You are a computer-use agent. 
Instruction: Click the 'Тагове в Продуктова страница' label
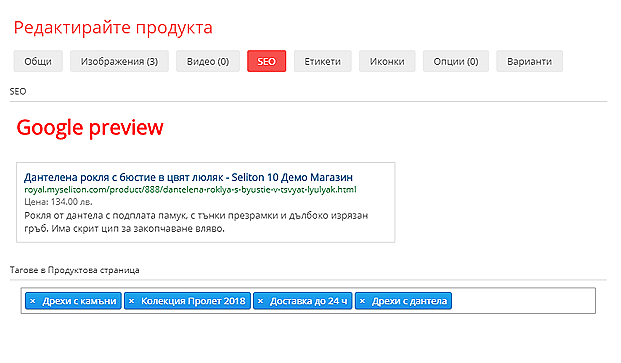pos(74,270)
